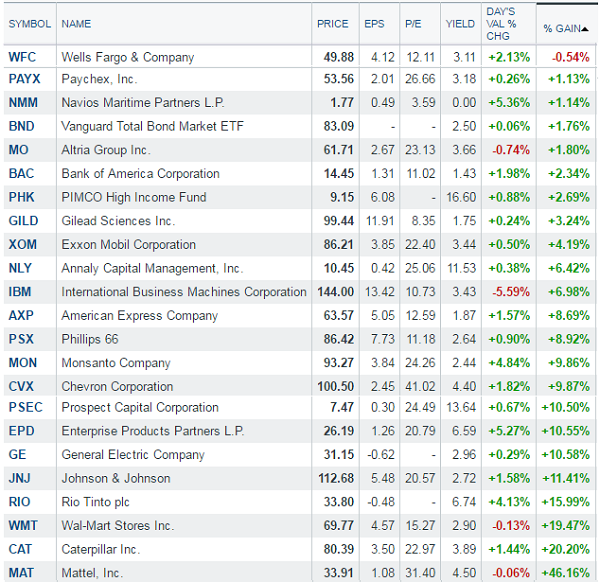The width and height of the screenshot is (600, 582).
Task: Select Rio Tinto plc name
Action: click(x=96, y=502)
